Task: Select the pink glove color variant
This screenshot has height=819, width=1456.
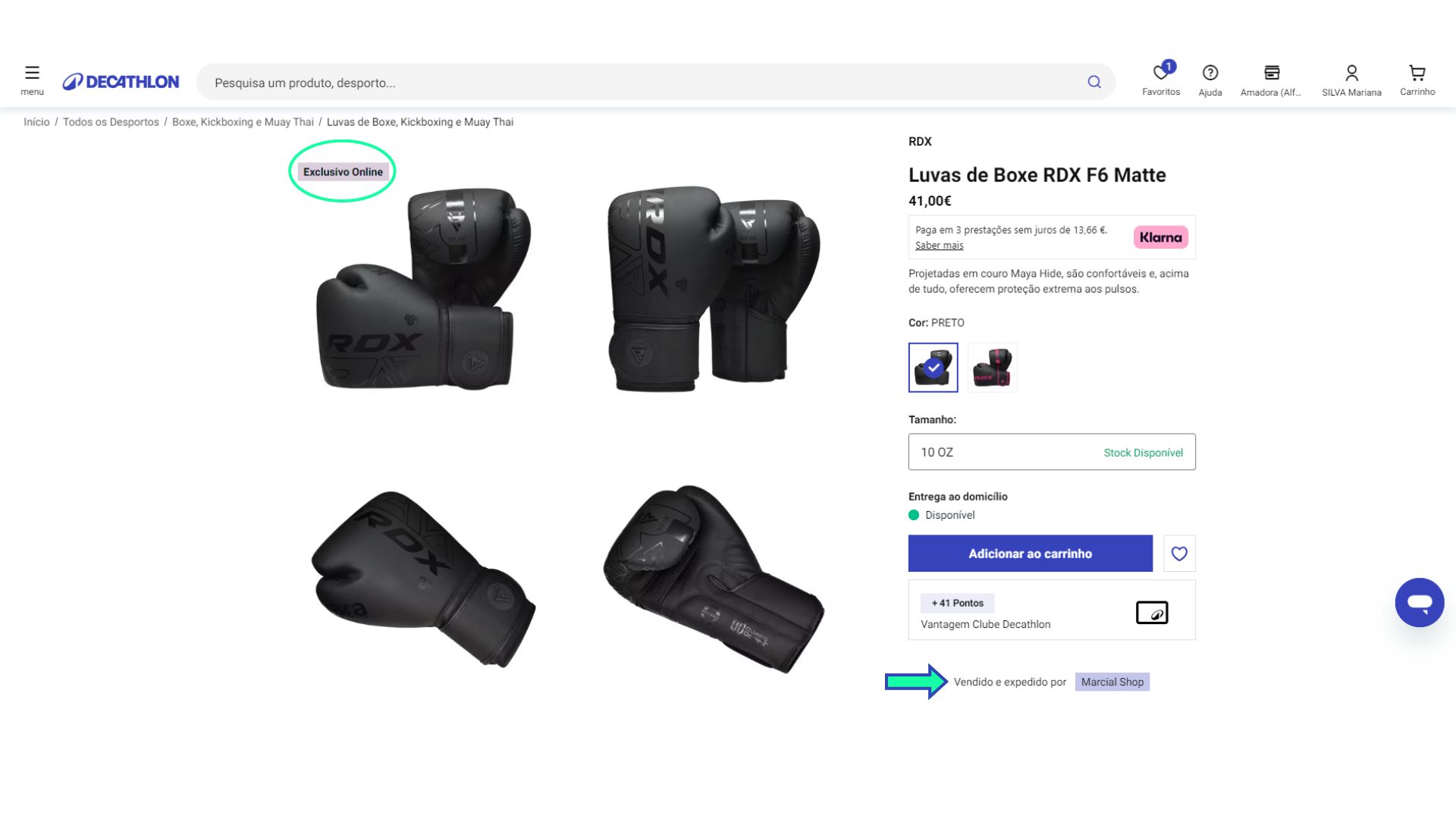Action: tap(993, 368)
